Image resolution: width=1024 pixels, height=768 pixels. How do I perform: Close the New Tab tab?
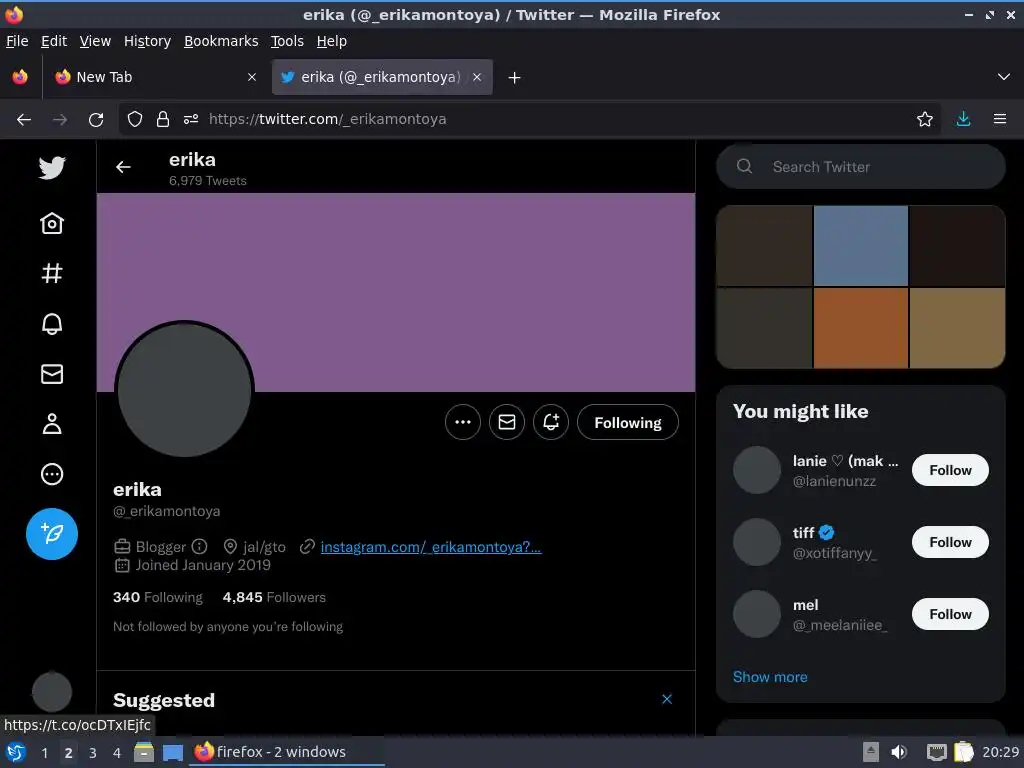click(x=251, y=77)
